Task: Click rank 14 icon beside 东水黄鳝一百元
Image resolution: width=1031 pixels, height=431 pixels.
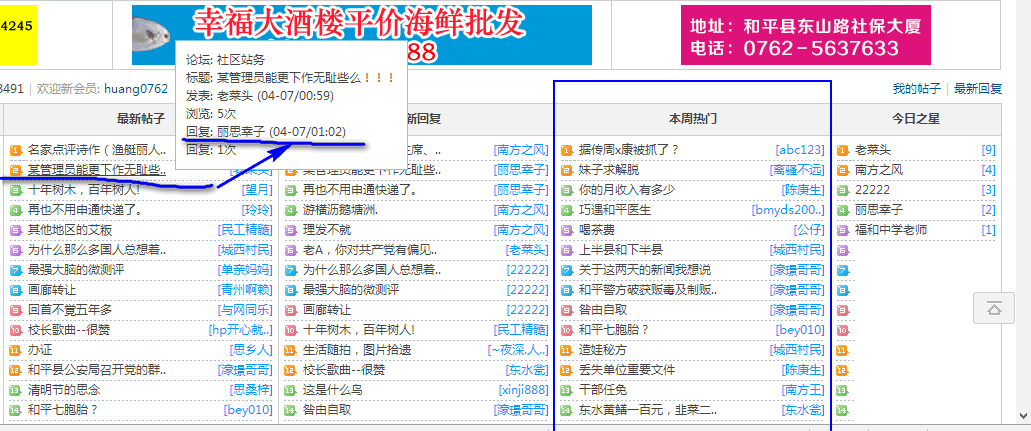Action: tap(566, 410)
